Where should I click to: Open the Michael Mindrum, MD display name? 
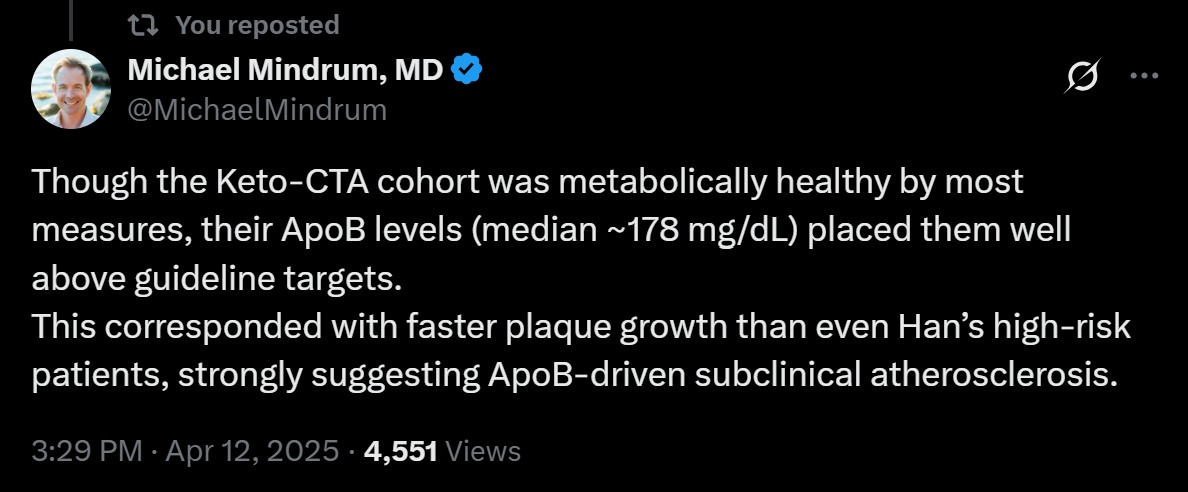point(286,70)
